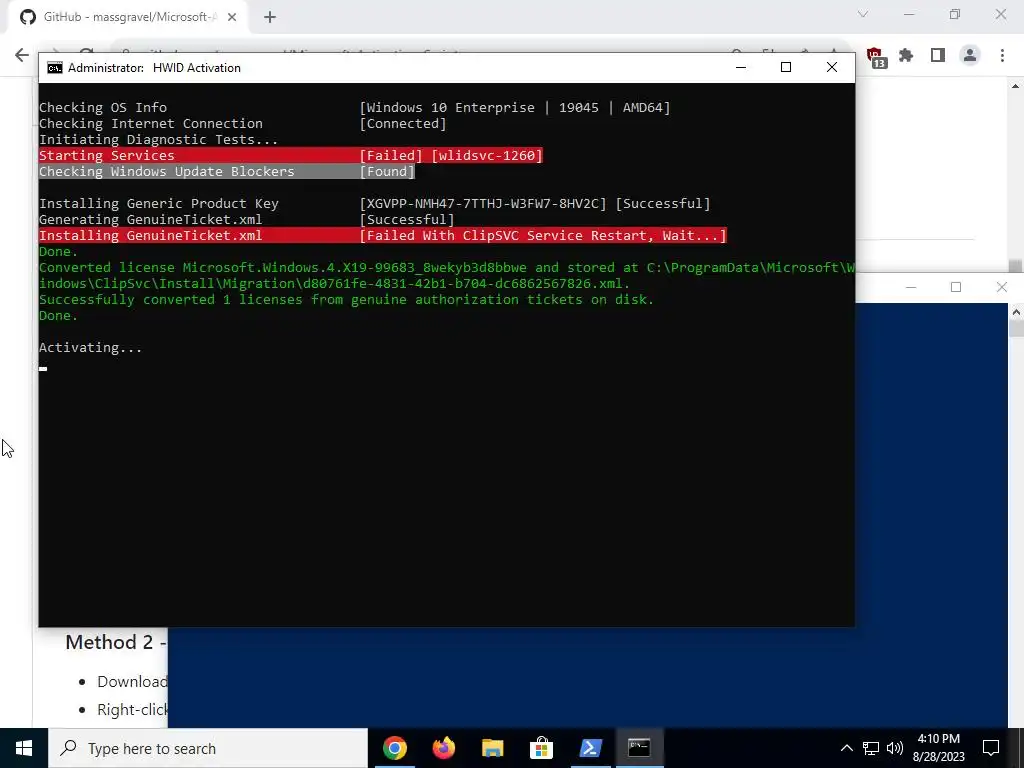The image size is (1024, 768).
Task: Open Firefox from the taskbar
Action: point(443,748)
